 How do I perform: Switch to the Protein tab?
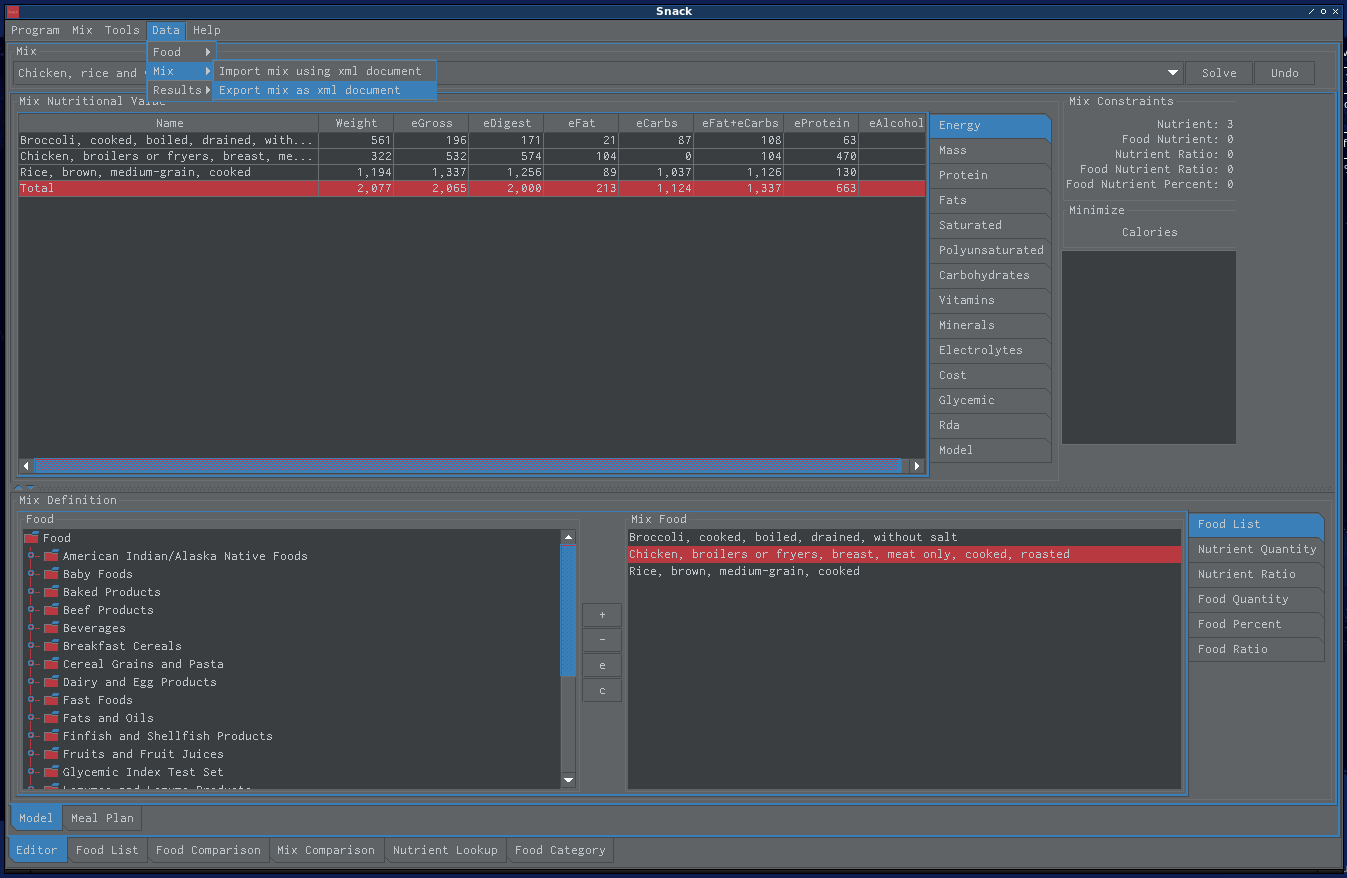coord(990,176)
